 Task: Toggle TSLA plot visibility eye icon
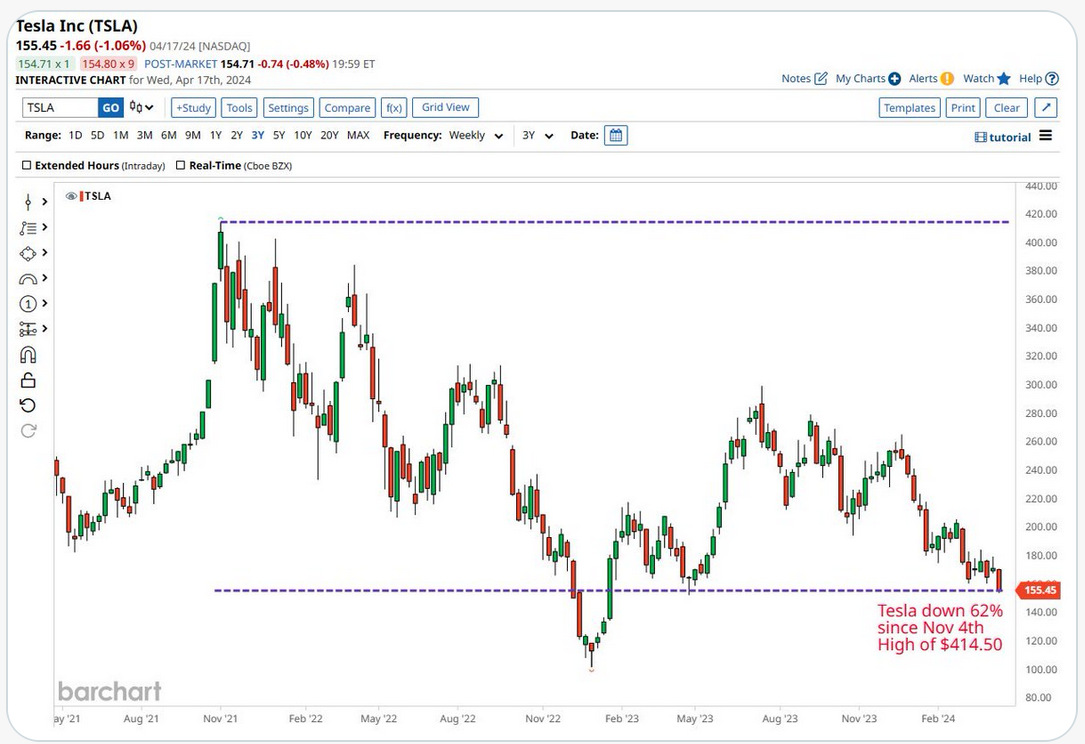pos(71,196)
